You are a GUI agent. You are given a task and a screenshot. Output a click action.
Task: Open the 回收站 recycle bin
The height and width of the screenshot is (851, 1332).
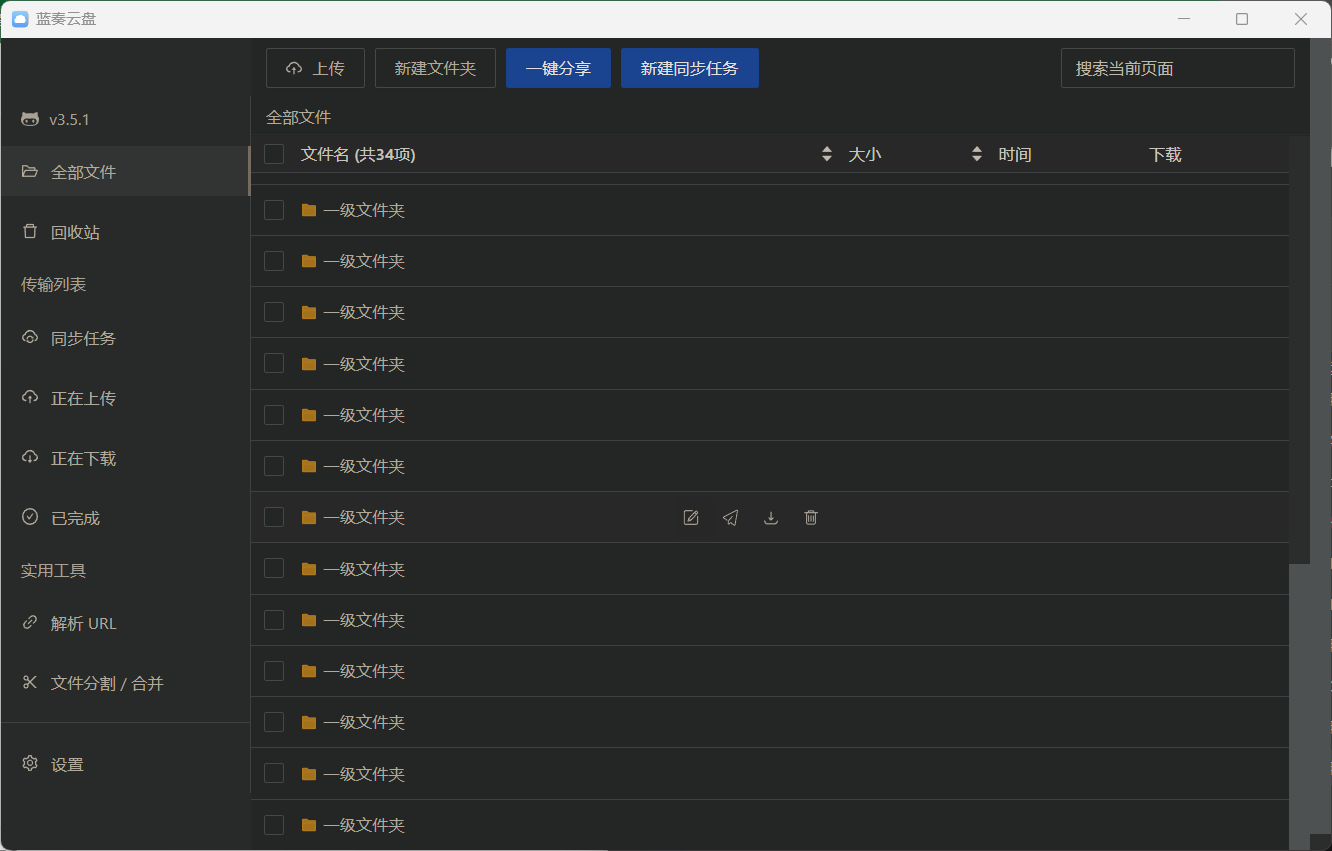(x=125, y=232)
